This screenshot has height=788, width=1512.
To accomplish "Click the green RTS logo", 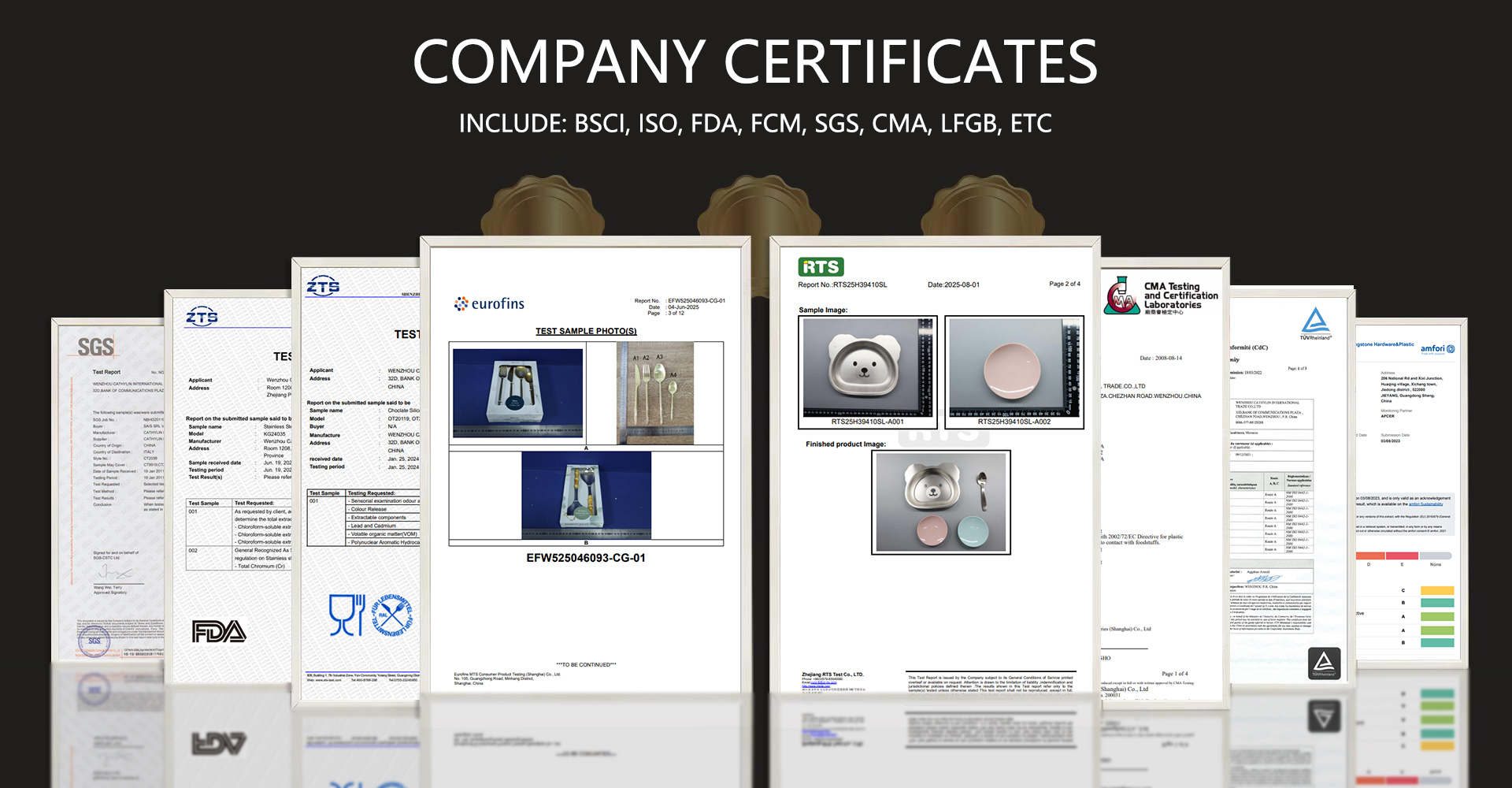I will [x=821, y=267].
